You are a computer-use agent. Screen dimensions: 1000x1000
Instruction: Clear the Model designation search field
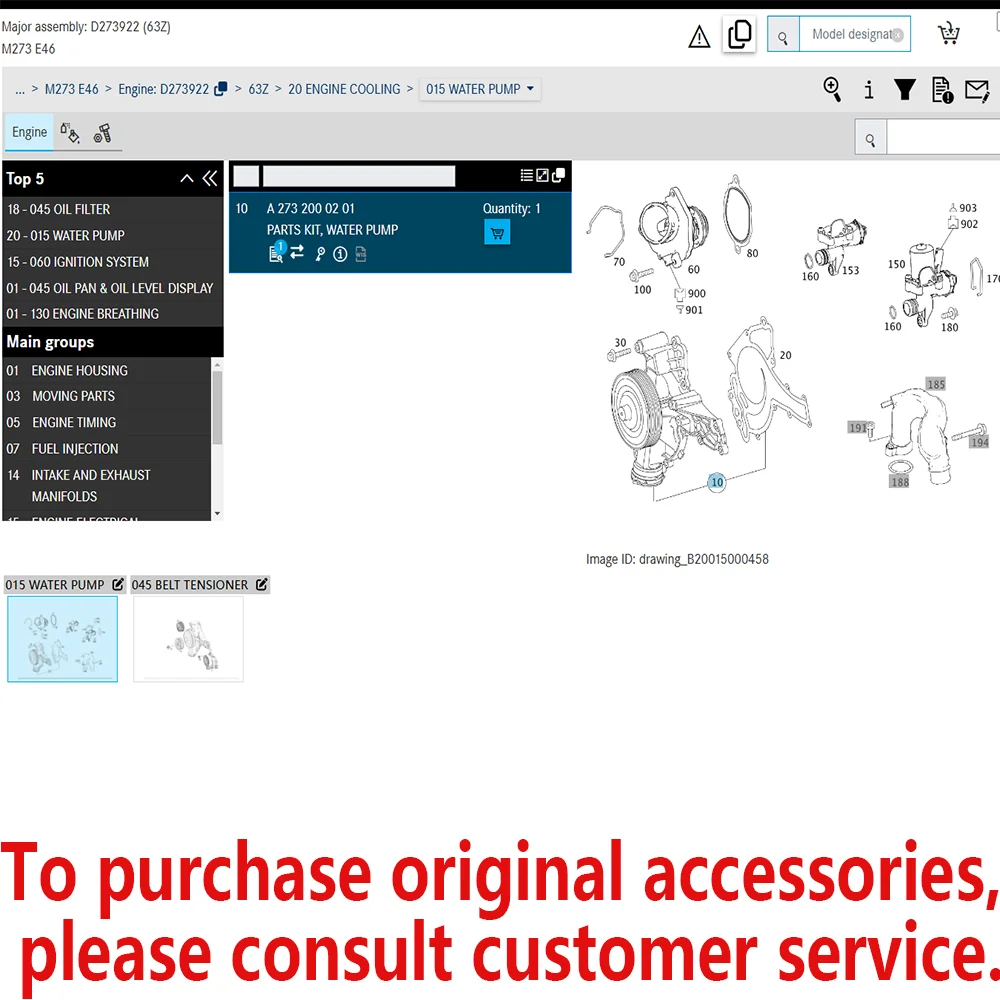pyautogui.click(x=897, y=35)
